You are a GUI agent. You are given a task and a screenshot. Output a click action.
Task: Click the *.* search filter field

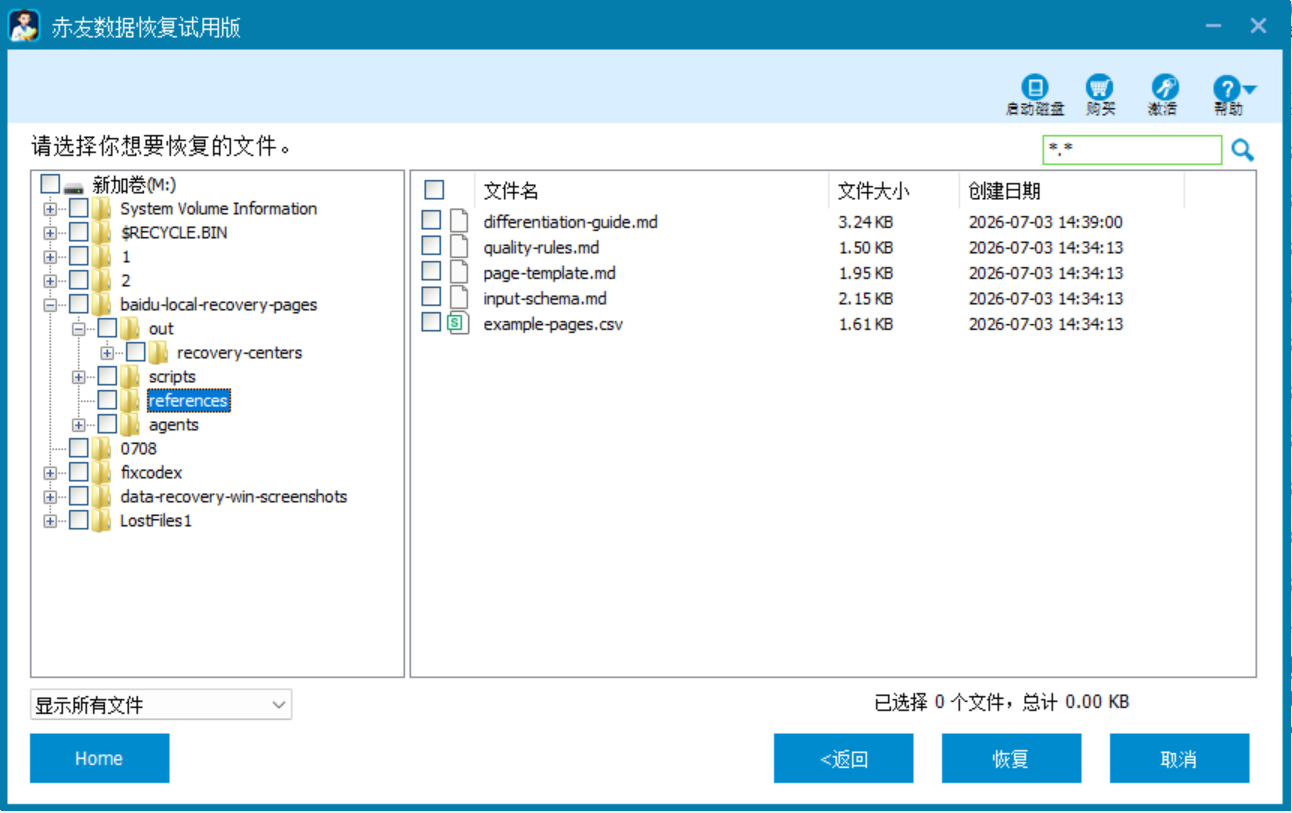point(1132,150)
